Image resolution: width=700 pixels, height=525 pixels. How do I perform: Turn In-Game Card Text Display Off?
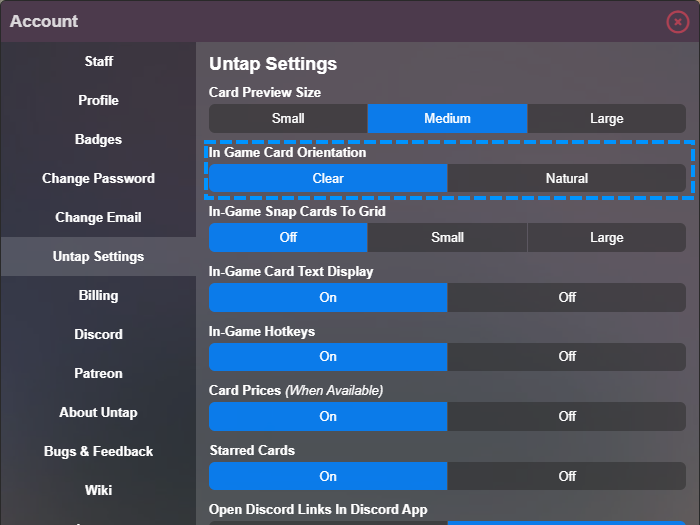point(567,297)
